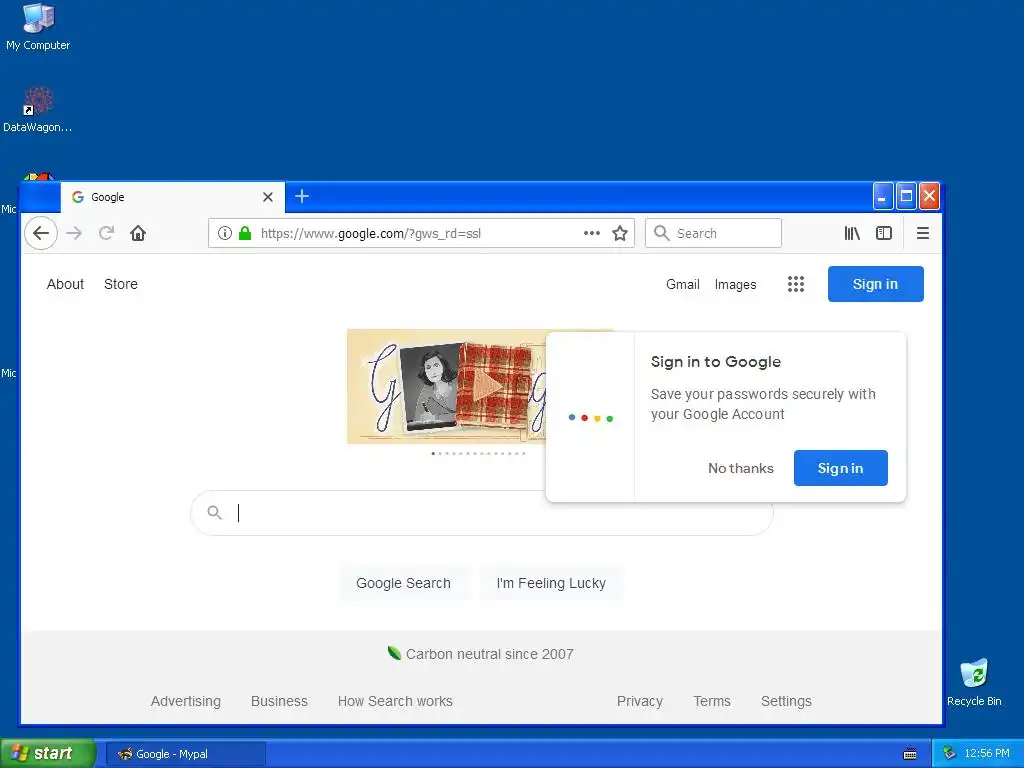The height and width of the screenshot is (768, 1024).
Task: Reload the current page
Action: (106, 233)
